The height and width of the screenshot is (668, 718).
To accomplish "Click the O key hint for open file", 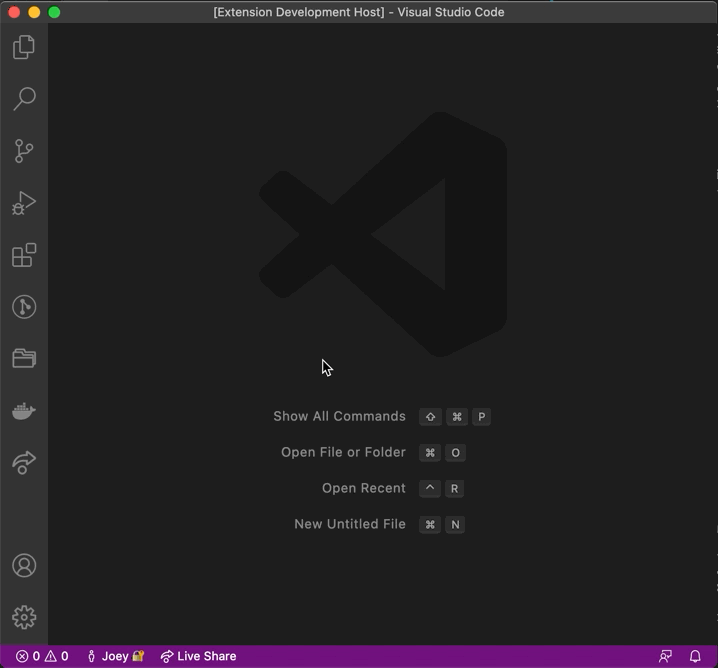I will 455,453.
